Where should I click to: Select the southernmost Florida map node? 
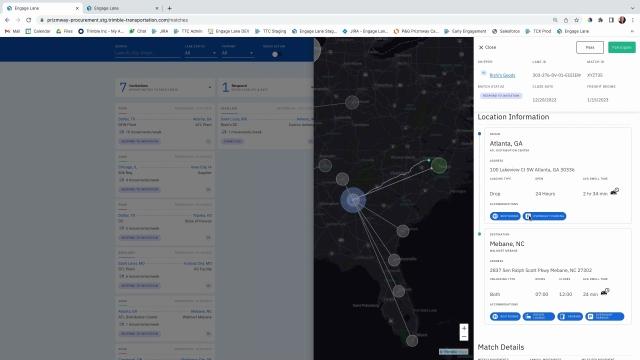coord(412,340)
